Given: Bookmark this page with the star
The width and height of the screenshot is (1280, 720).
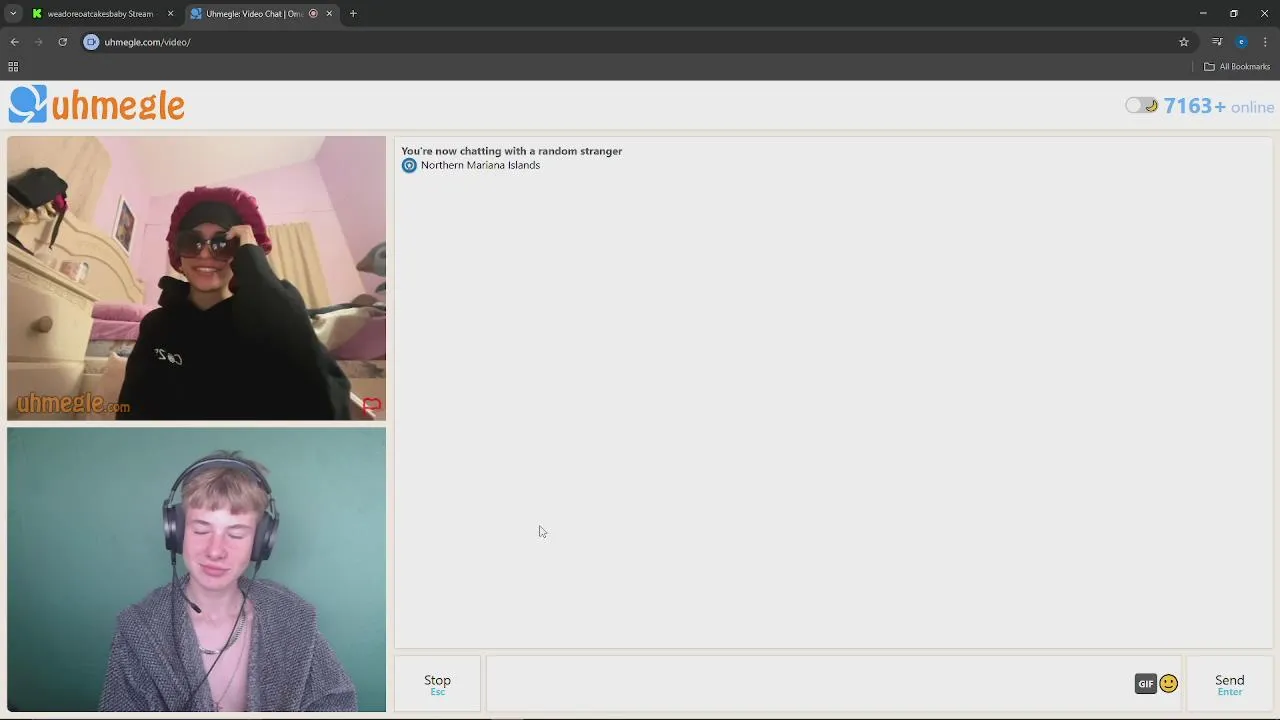Looking at the screenshot, I should (x=1184, y=42).
